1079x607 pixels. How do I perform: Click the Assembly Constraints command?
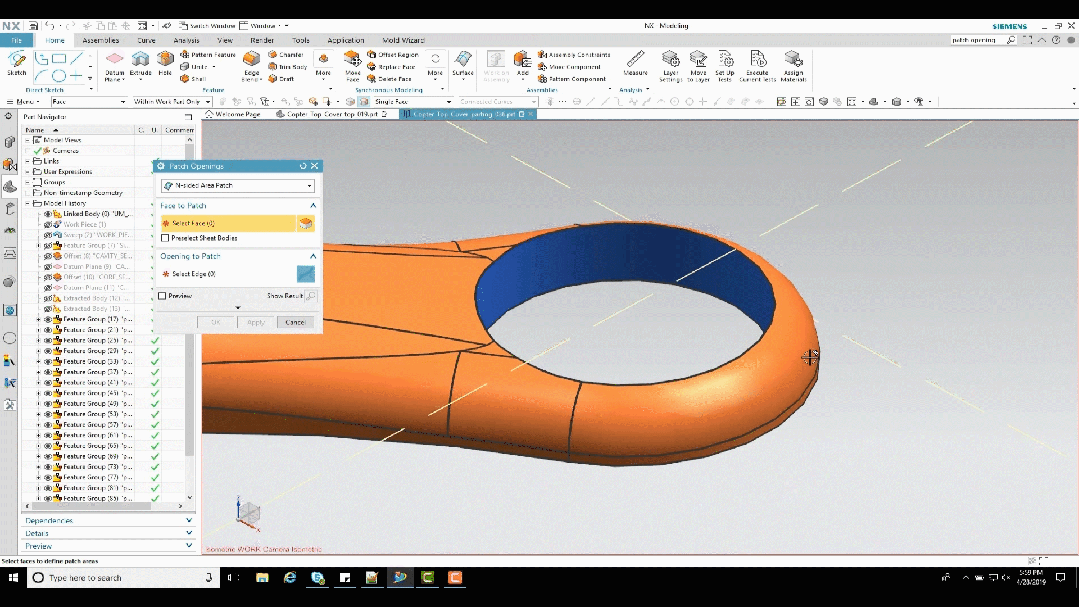(574, 55)
